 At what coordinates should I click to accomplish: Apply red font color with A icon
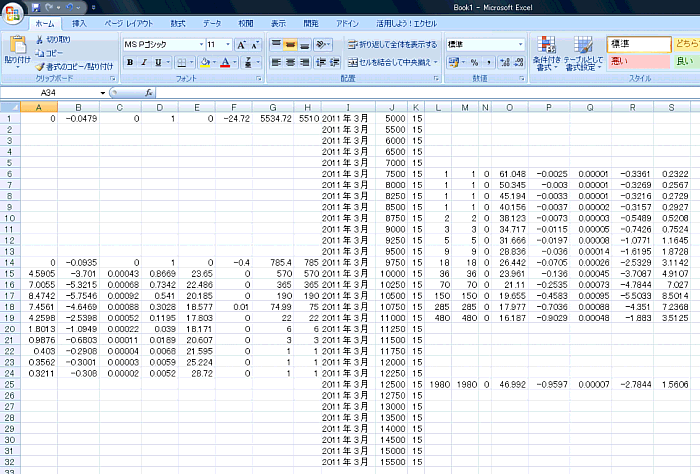(225, 62)
